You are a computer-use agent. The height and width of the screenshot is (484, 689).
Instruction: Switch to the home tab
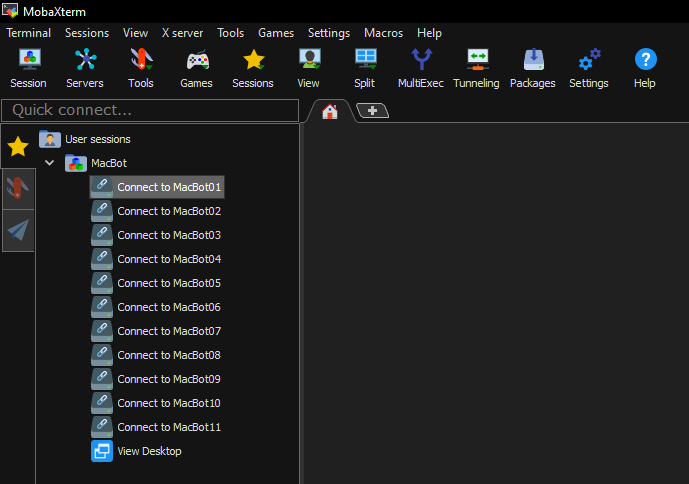[329, 111]
